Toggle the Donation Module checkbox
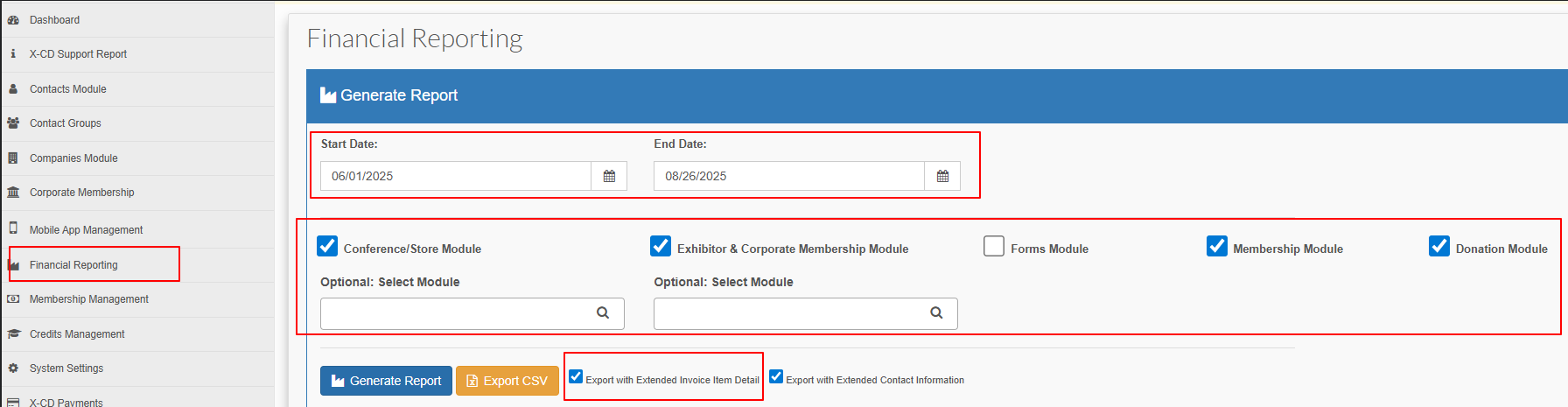 tap(1439, 246)
